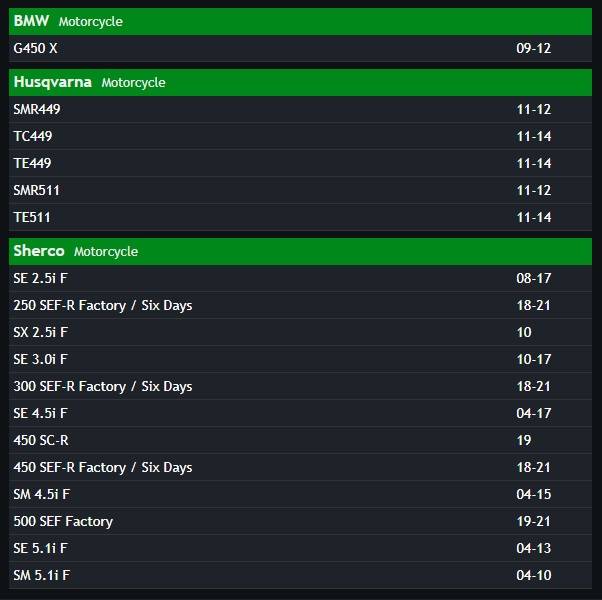The image size is (602, 600).
Task: Select the TE511 row
Action: click(300, 217)
